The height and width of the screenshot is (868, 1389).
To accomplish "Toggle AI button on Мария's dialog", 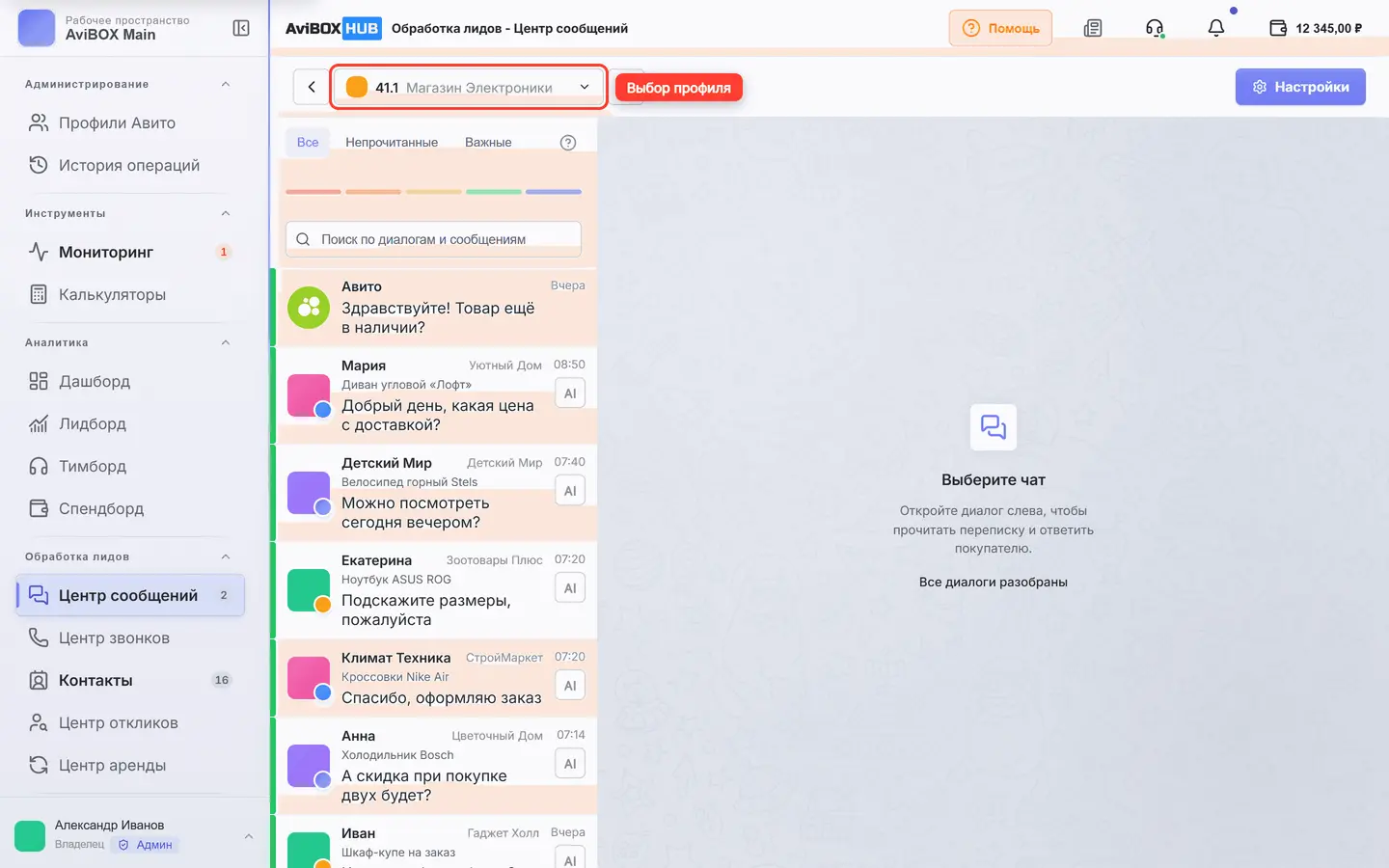I will (570, 393).
